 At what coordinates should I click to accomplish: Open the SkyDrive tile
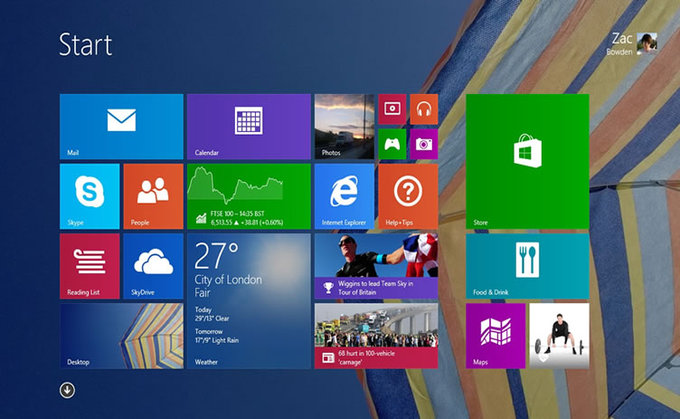(152, 266)
